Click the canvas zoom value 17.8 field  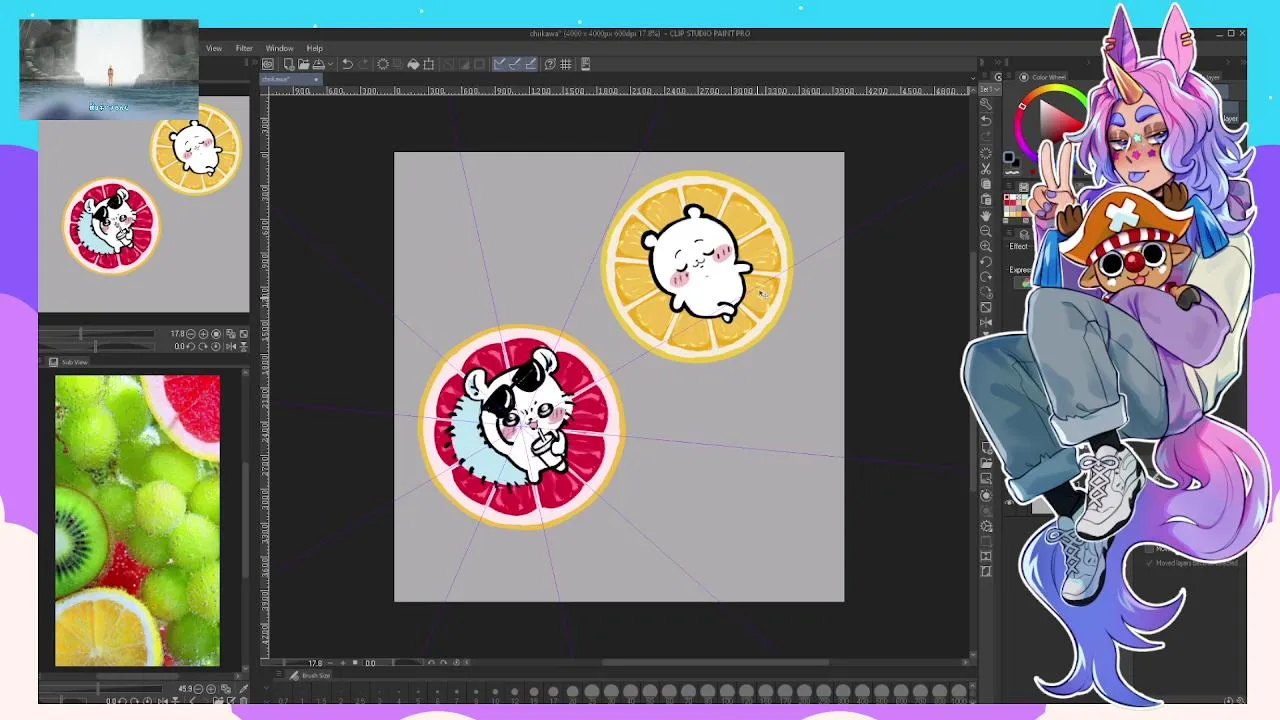[315, 663]
